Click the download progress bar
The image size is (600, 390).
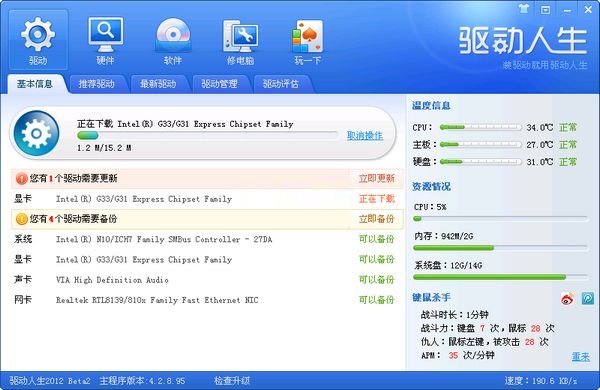point(207,135)
